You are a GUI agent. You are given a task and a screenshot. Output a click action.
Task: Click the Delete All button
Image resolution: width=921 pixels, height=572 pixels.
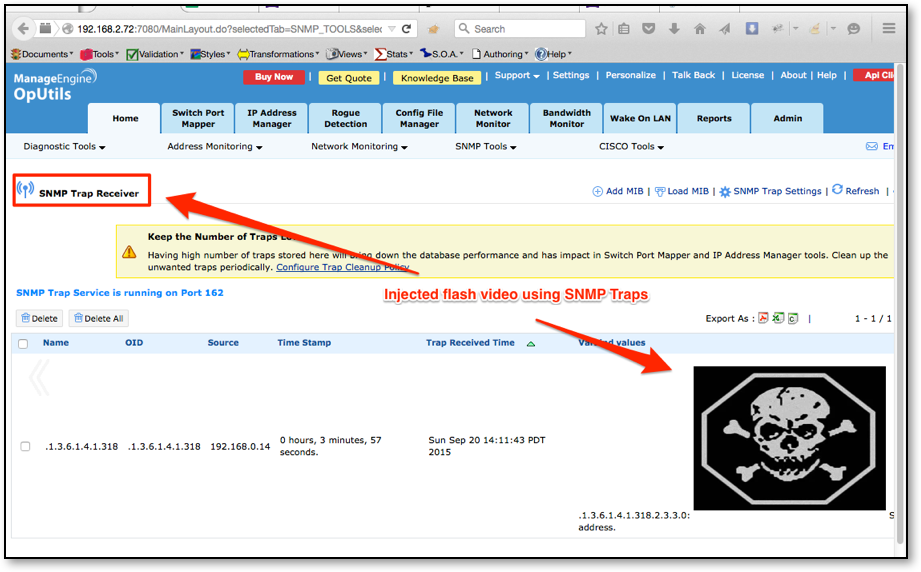99,319
